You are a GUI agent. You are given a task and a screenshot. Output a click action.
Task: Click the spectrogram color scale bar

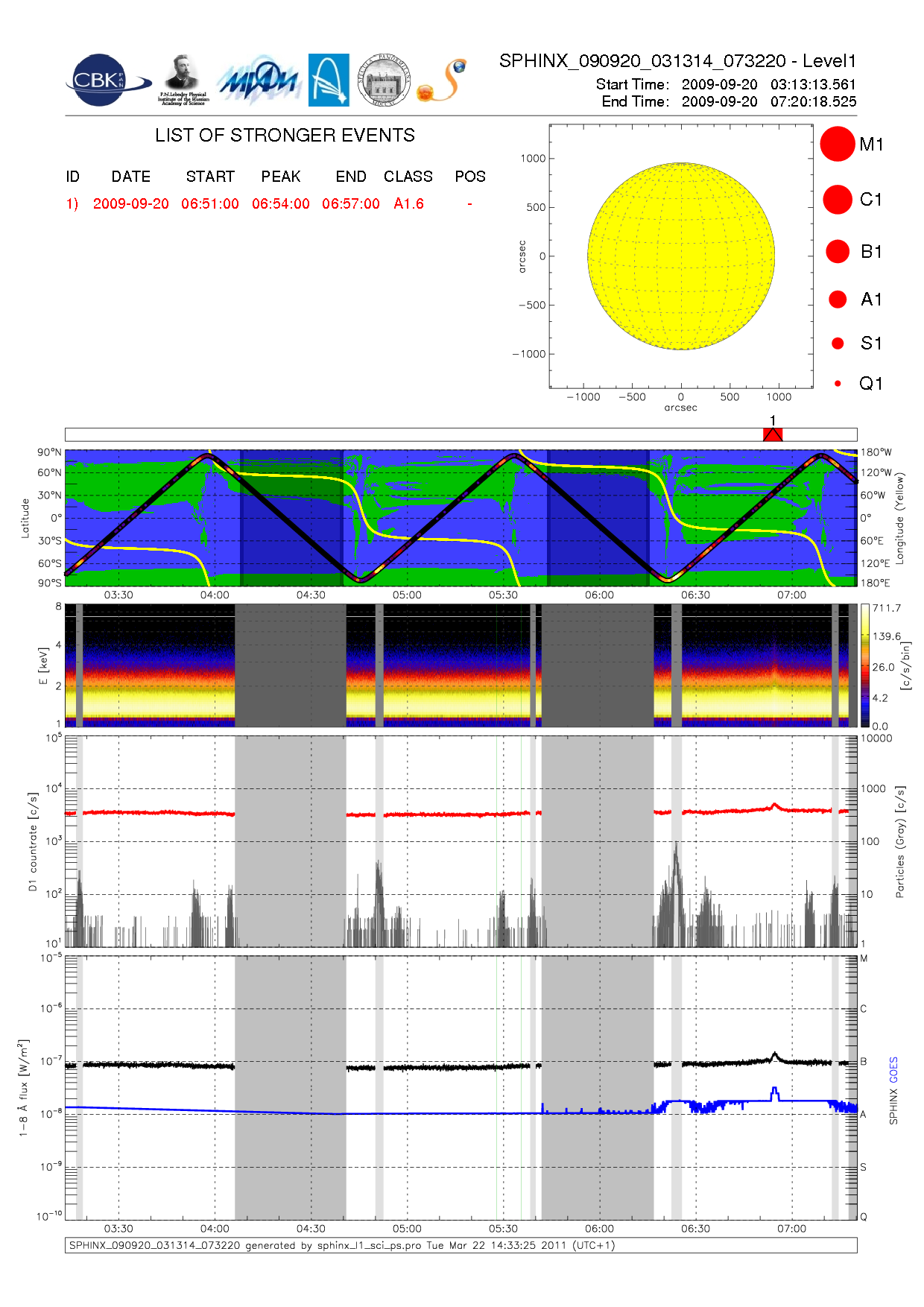864,665
